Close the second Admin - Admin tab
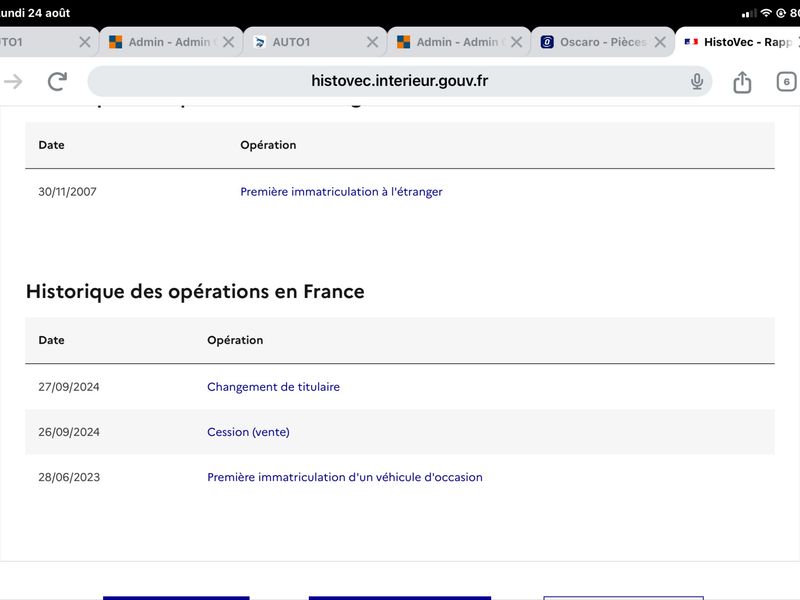 516,42
